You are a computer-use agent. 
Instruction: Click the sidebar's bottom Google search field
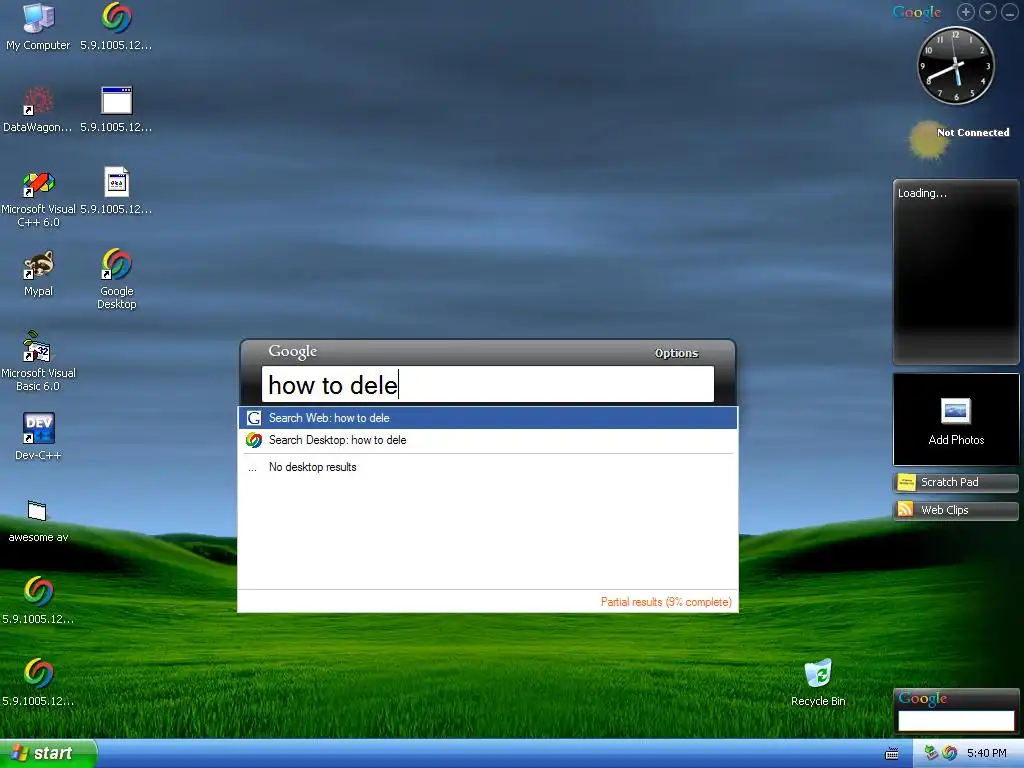[956, 720]
